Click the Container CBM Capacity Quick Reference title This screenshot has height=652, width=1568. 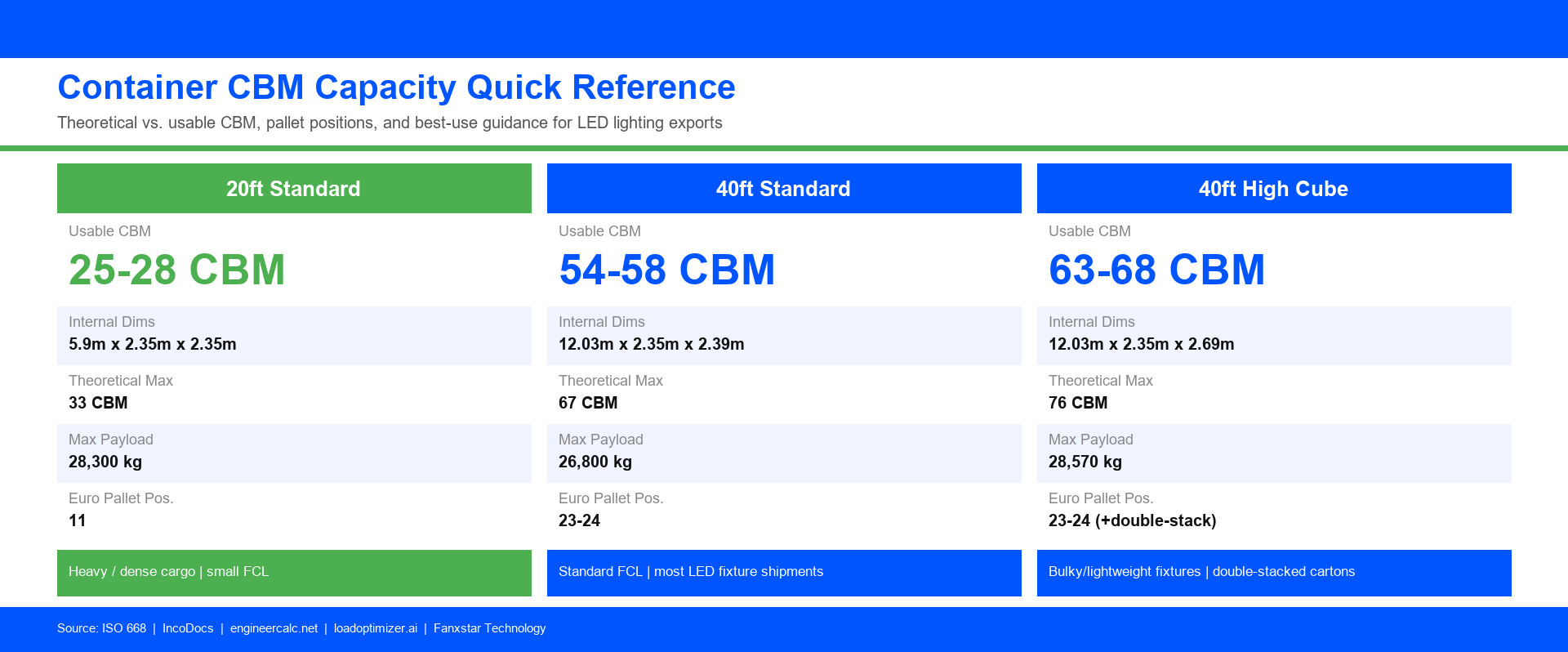click(396, 87)
